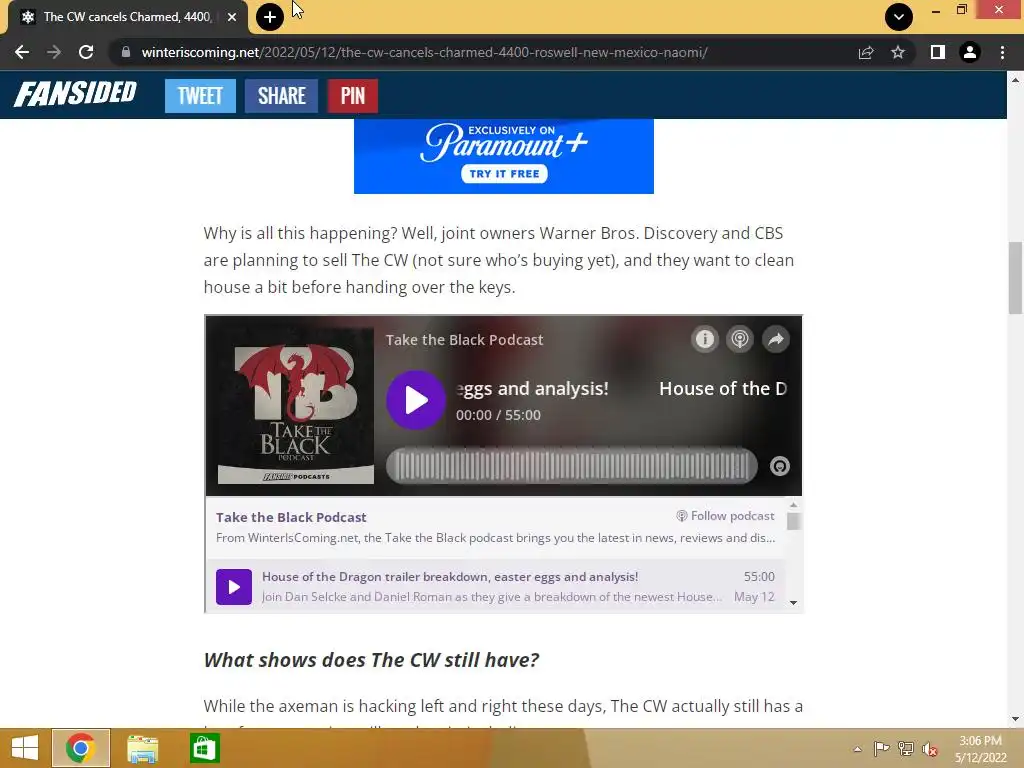
Task: Click the episode date May 12
Action: pos(754,597)
